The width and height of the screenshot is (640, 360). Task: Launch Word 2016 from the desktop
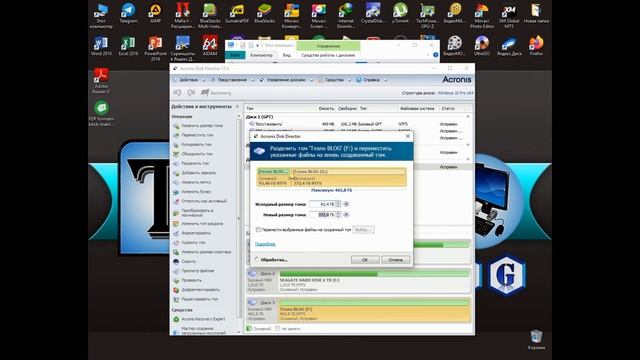click(101, 46)
